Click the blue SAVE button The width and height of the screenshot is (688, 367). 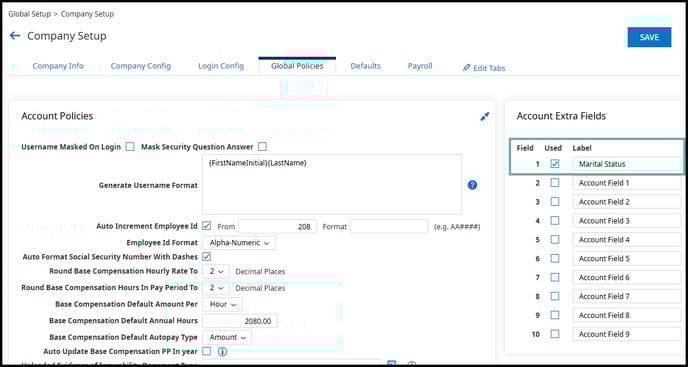649,37
